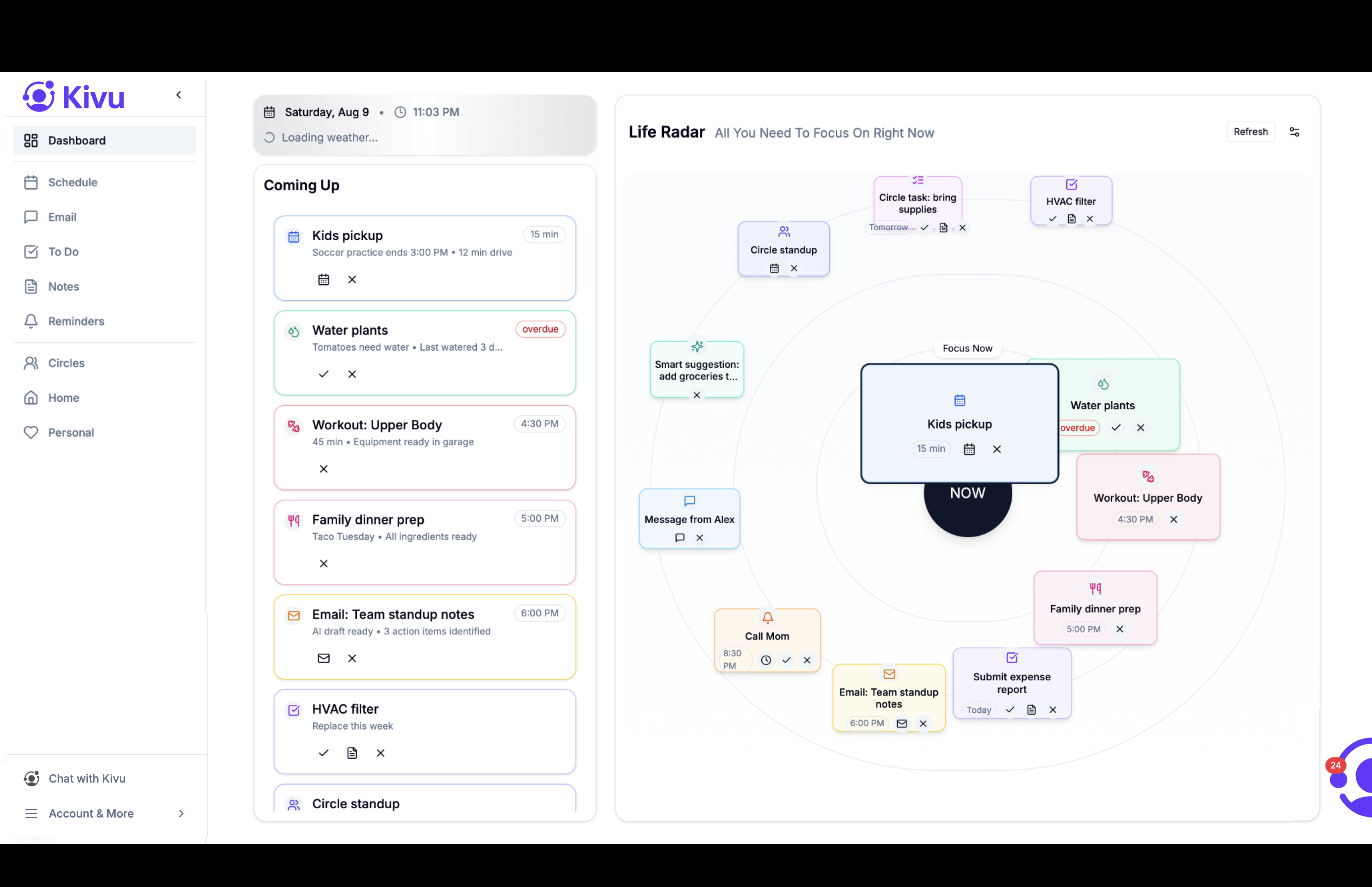This screenshot has height=887, width=1372.
Task: Click the sparkle icon on Smart suggestion card
Action: click(x=697, y=347)
